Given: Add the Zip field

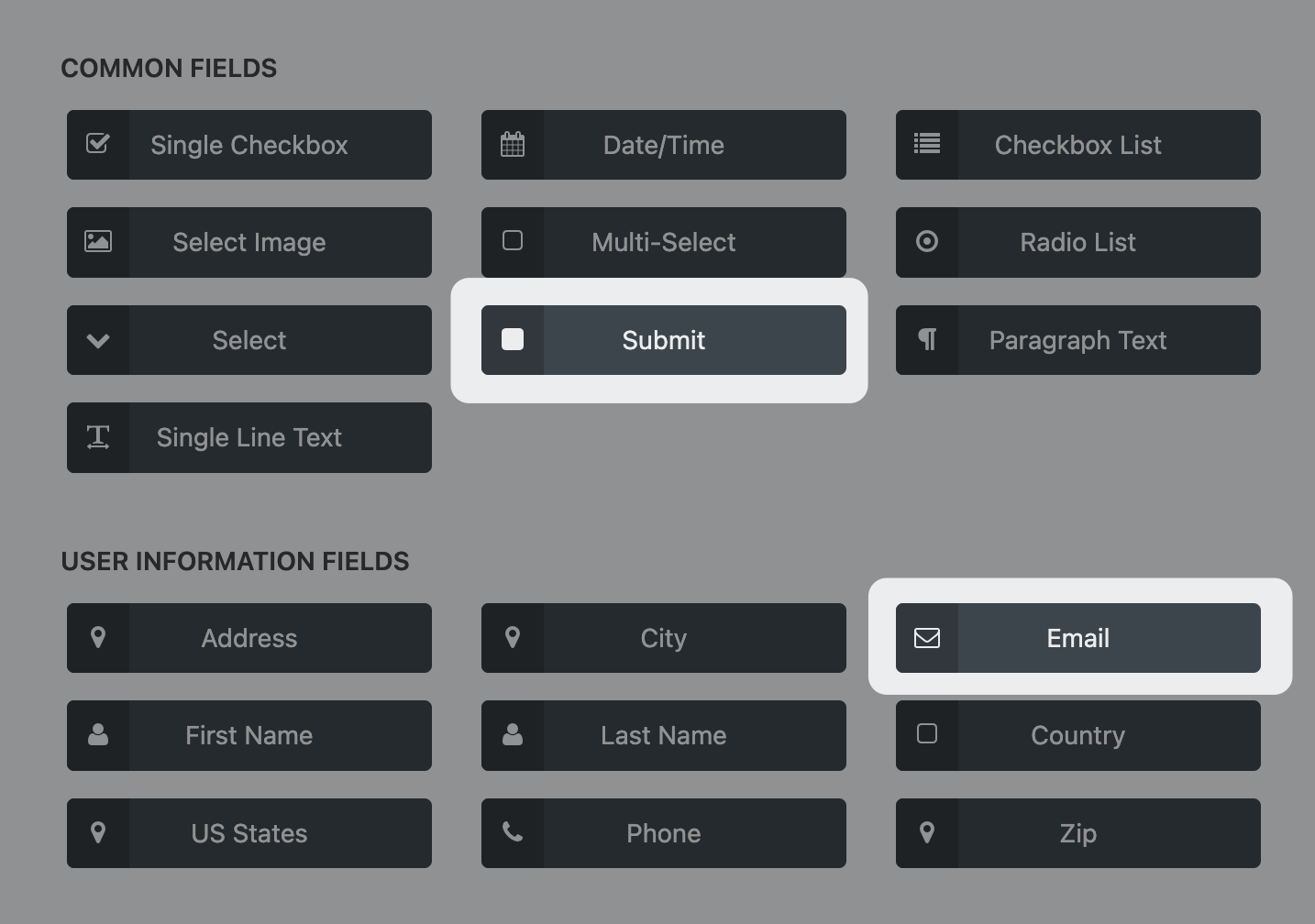Looking at the screenshot, I should (x=1078, y=833).
